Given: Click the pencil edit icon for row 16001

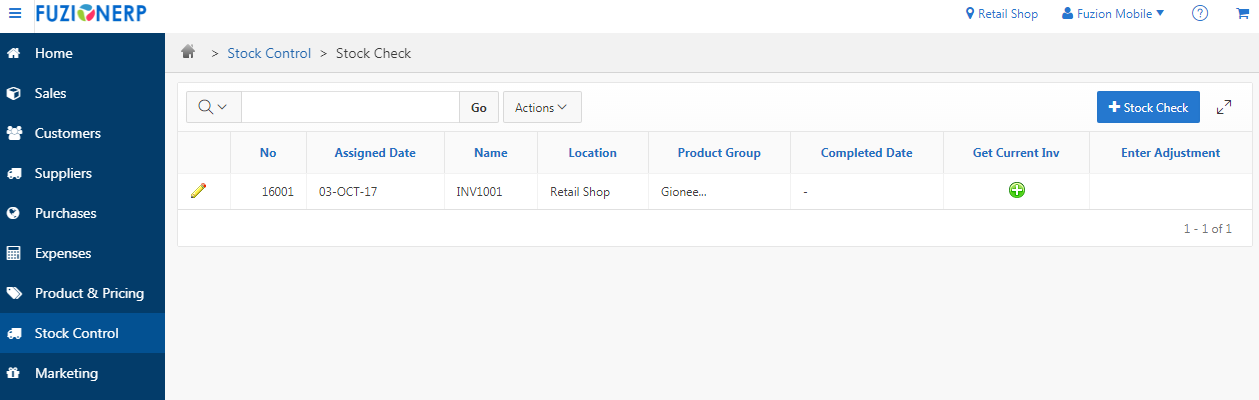Looking at the screenshot, I should coord(198,191).
